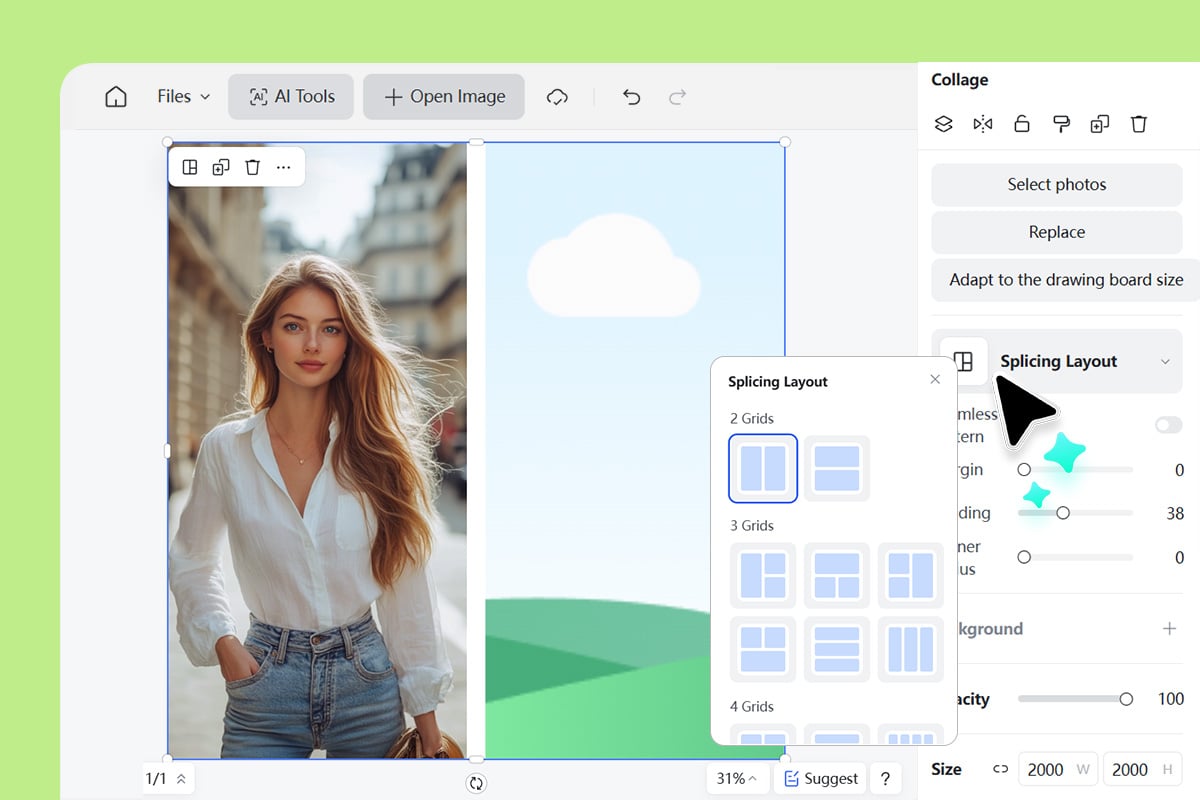Add a background with the plus icon
This screenshot has height=800, width=1200.
coord(1169,628)
